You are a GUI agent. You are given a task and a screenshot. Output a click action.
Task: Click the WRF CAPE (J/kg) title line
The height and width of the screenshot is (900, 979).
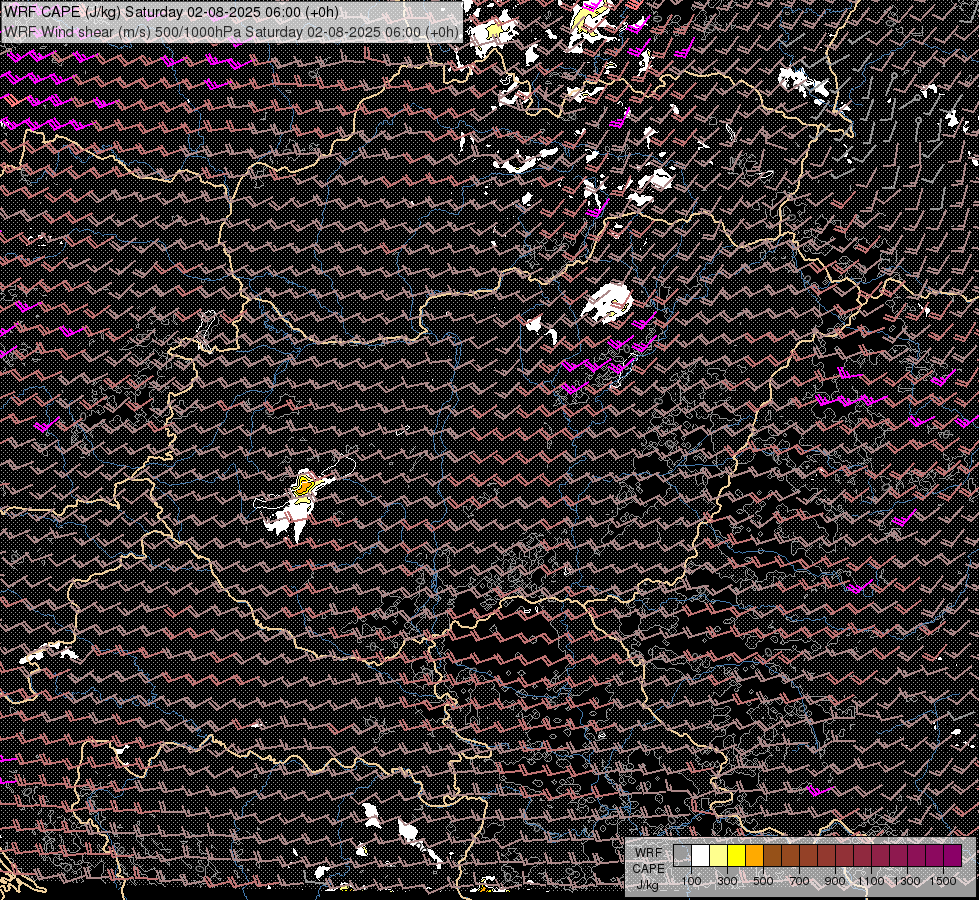click(x=171, y=12)
